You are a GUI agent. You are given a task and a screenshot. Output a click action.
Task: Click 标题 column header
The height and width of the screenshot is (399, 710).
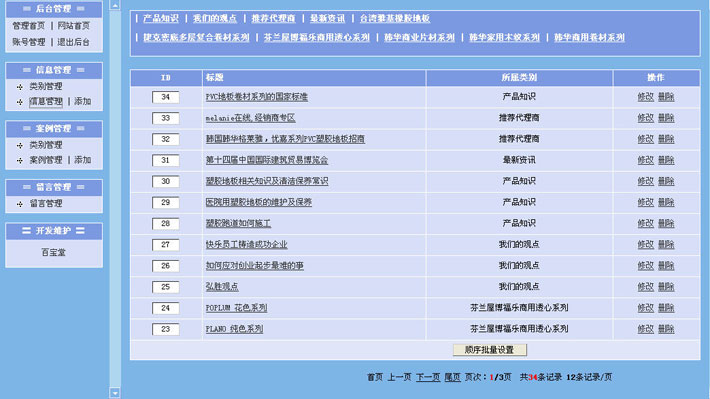314,78
